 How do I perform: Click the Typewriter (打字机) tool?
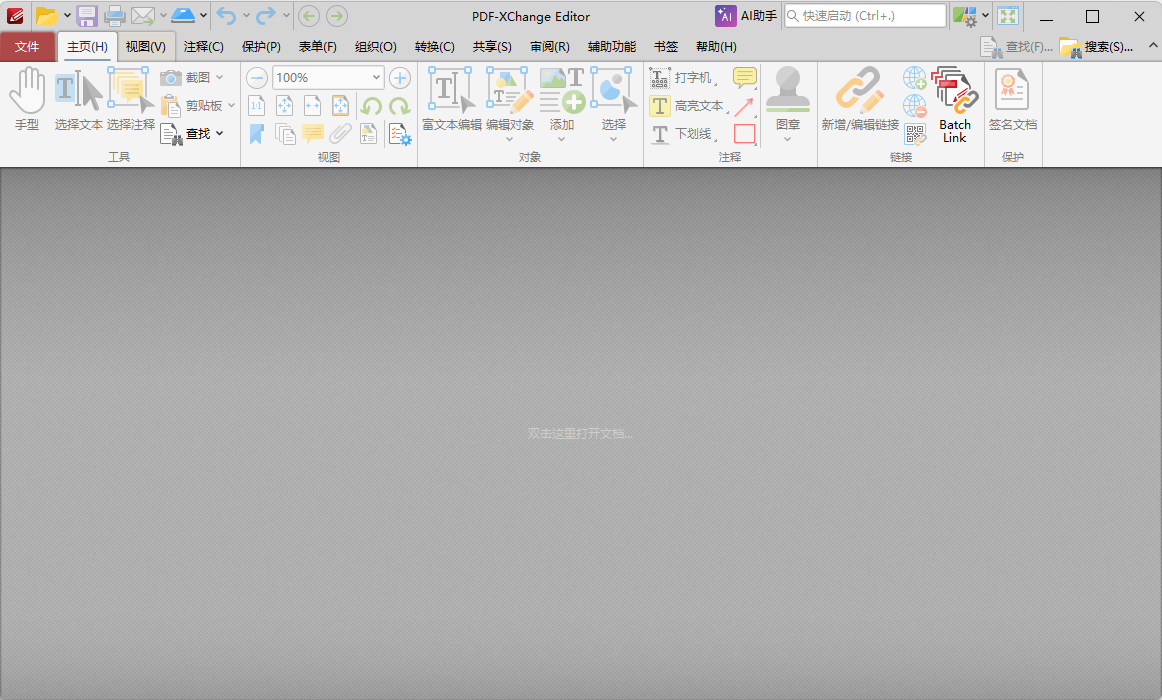coord(681,77)
